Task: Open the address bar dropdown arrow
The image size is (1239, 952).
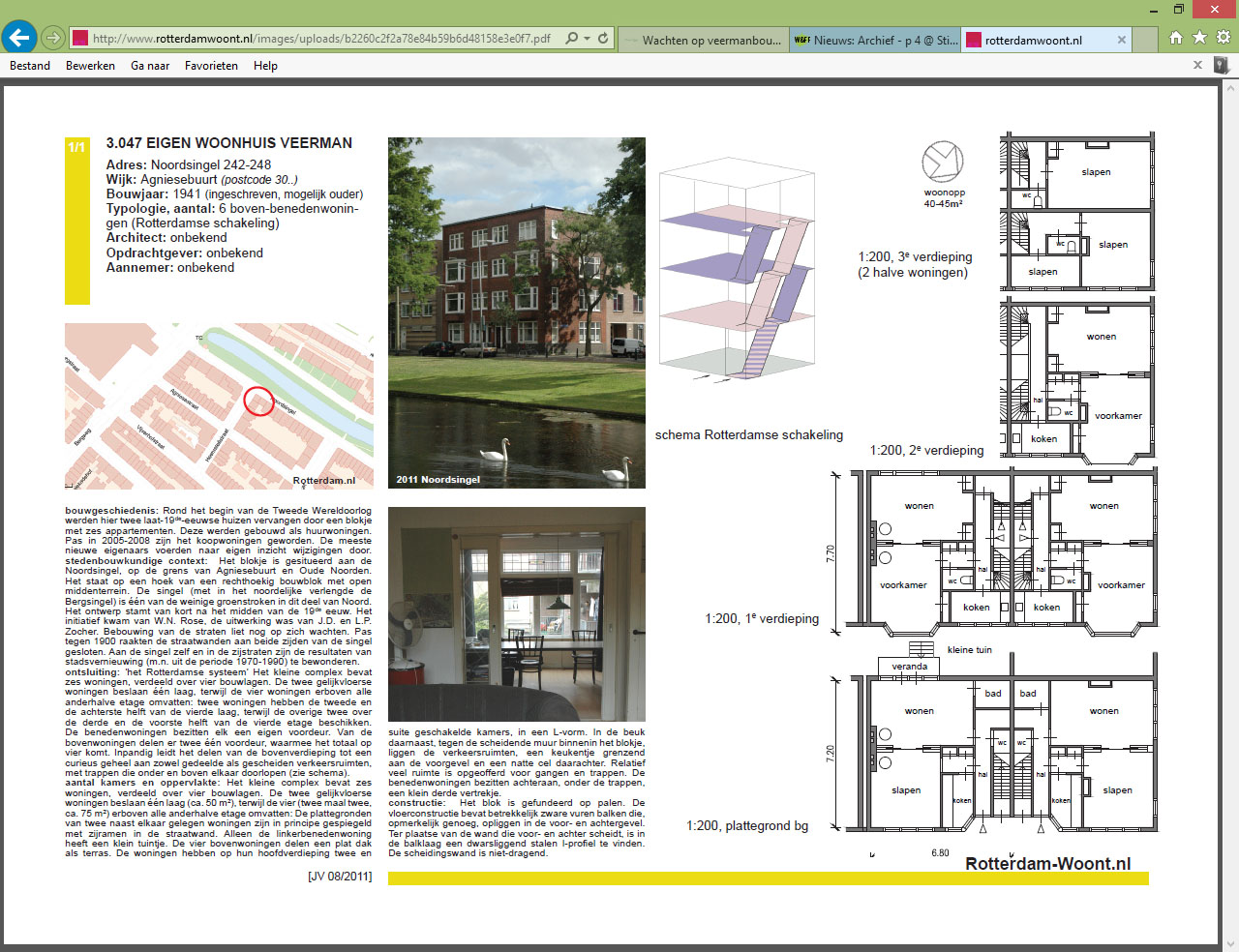Action: click(x=587, y=39)
